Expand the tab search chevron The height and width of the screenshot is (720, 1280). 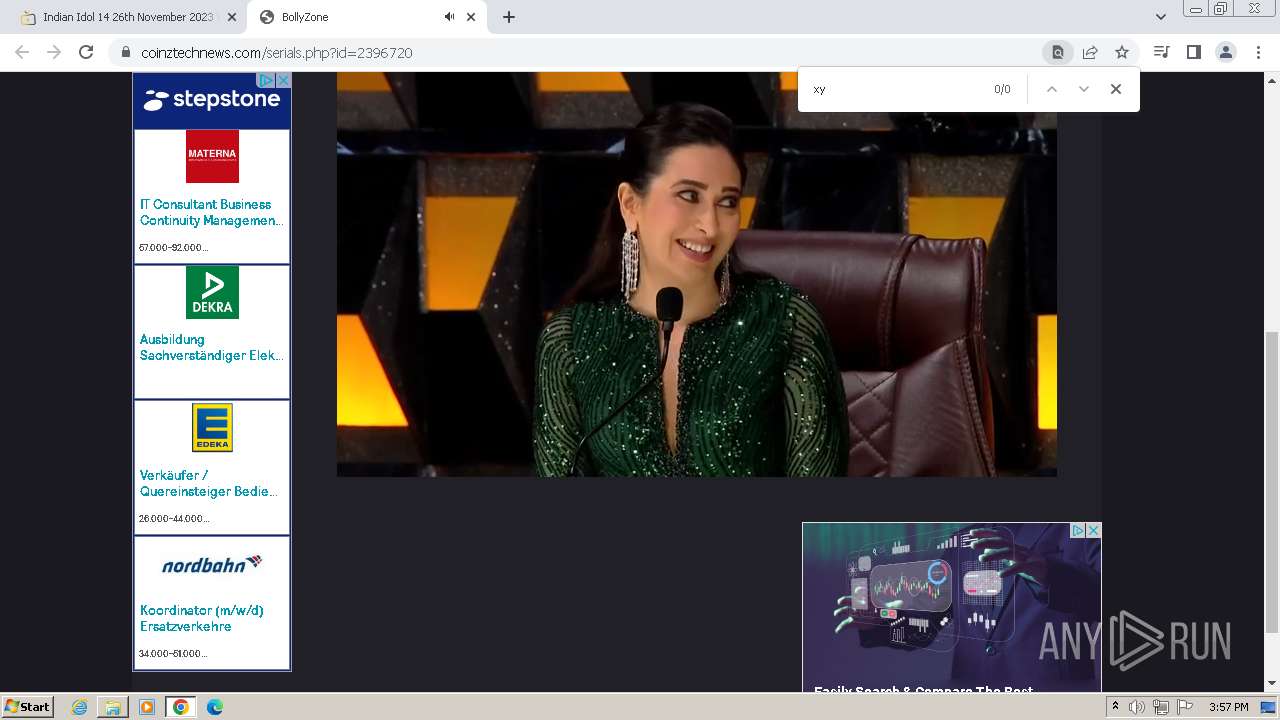(1160, 17)
